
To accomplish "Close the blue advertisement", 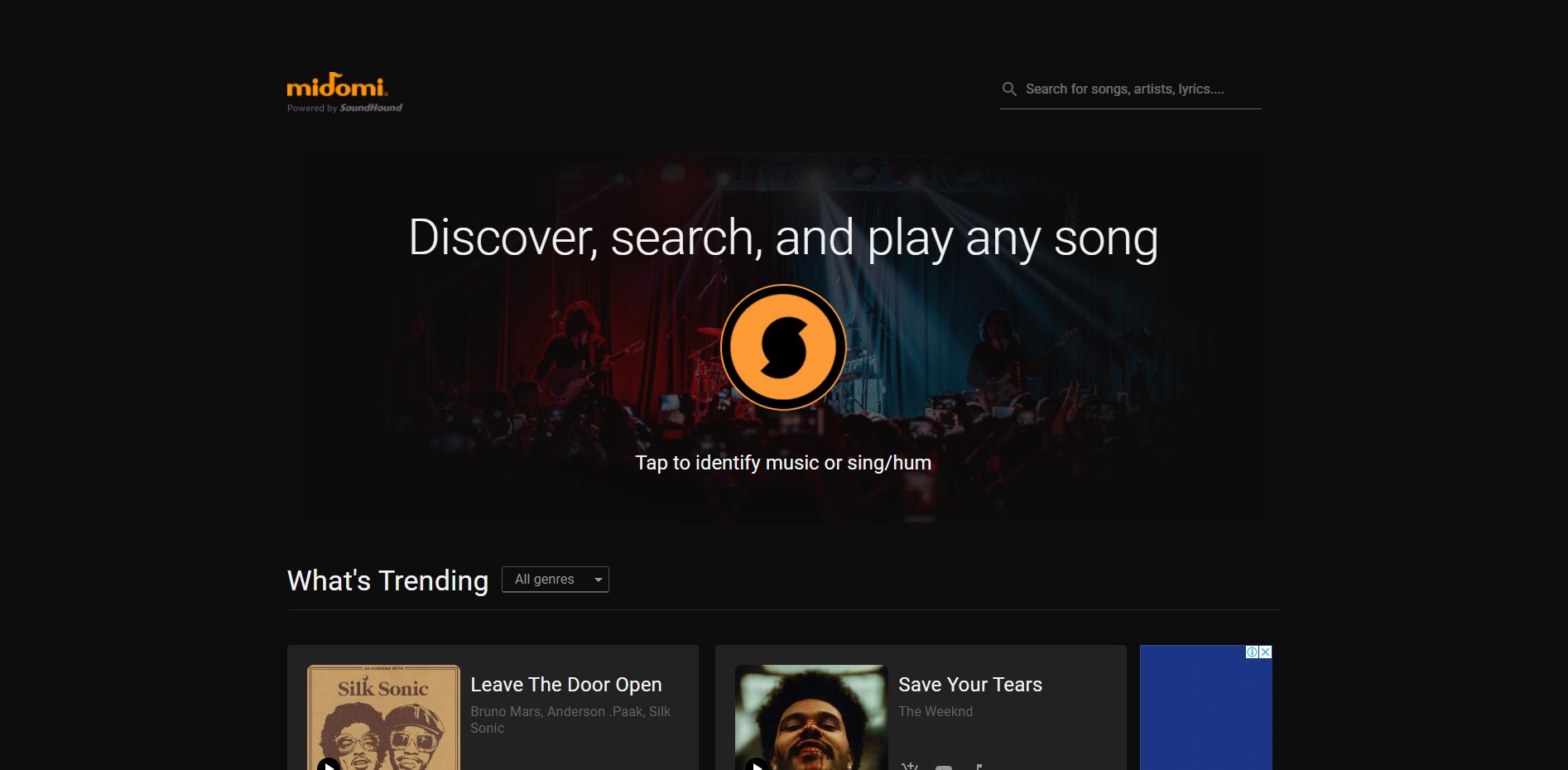I will [x=1265, y=652].
